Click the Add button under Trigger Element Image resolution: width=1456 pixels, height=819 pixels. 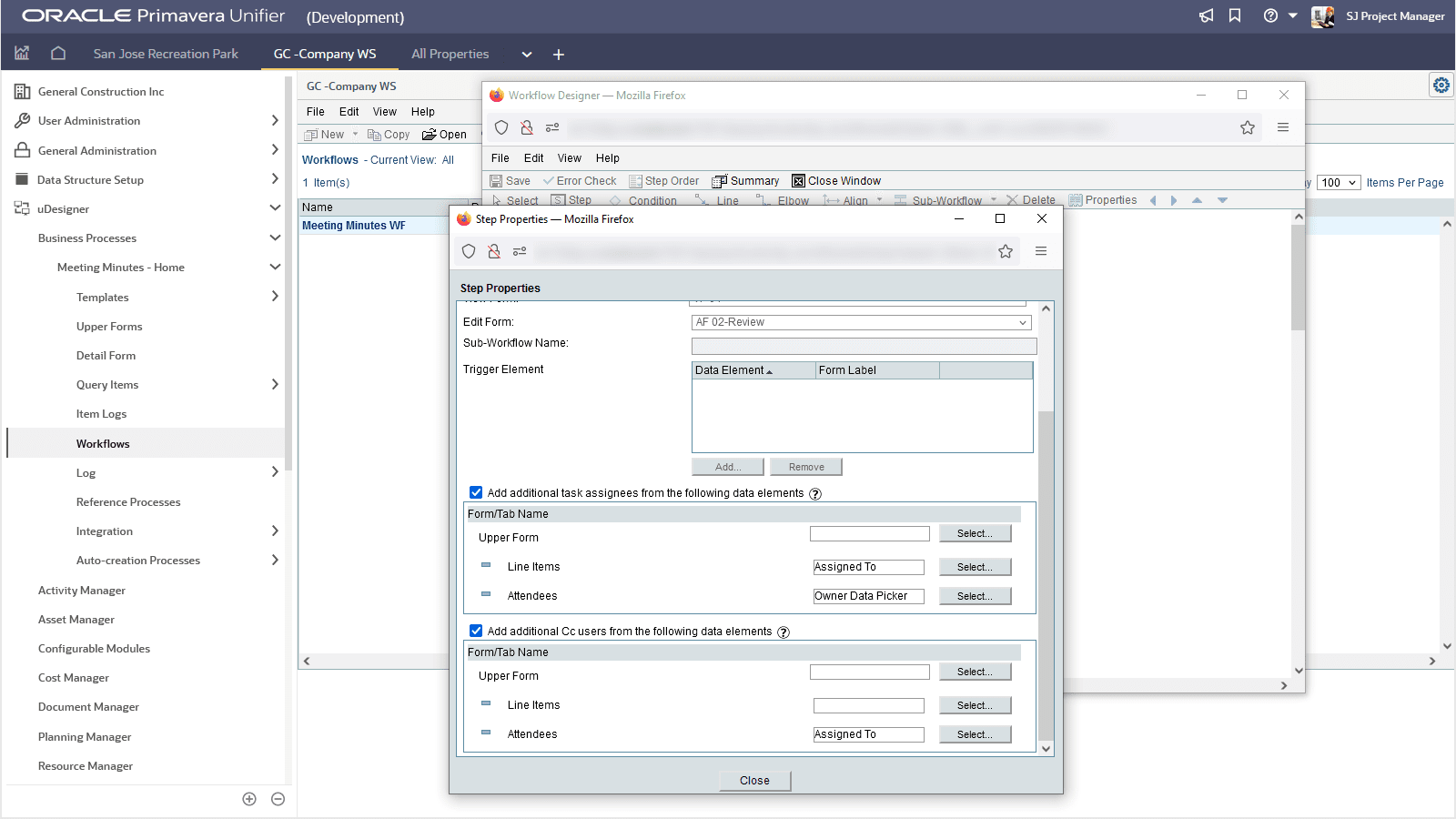point(727,466)
